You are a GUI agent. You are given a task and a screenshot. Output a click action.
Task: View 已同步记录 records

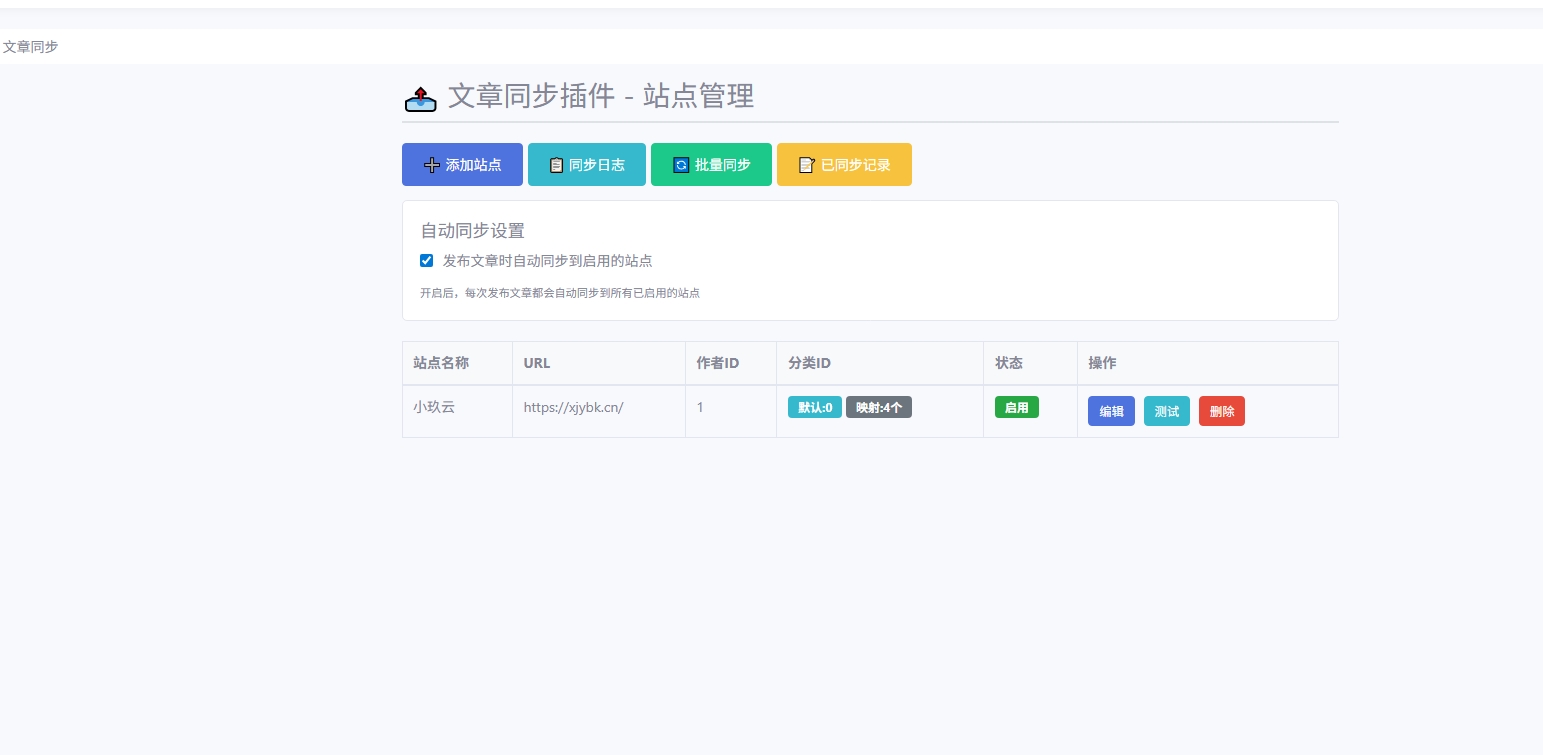(844, 164)
